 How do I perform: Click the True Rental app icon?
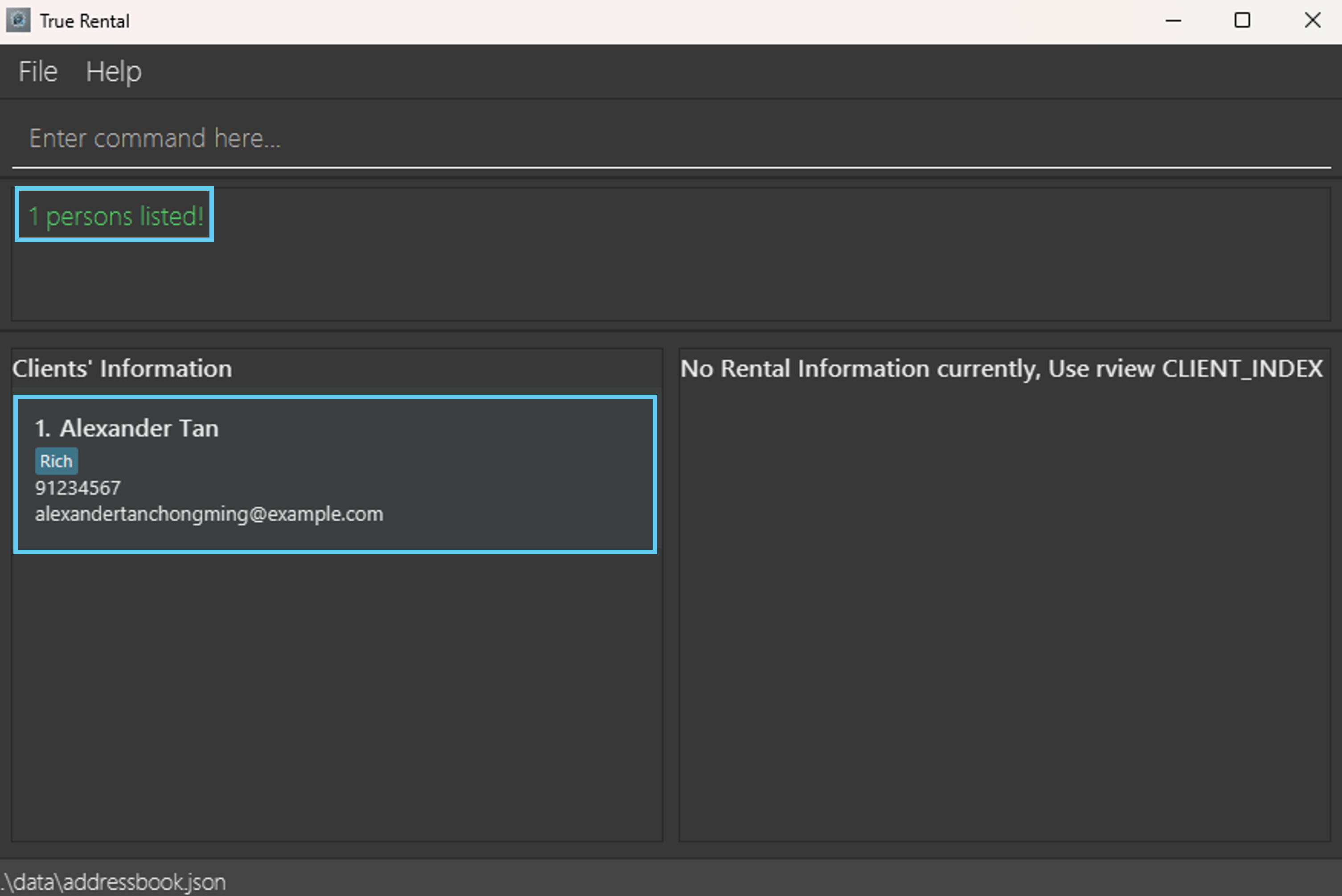click(18, 20)
